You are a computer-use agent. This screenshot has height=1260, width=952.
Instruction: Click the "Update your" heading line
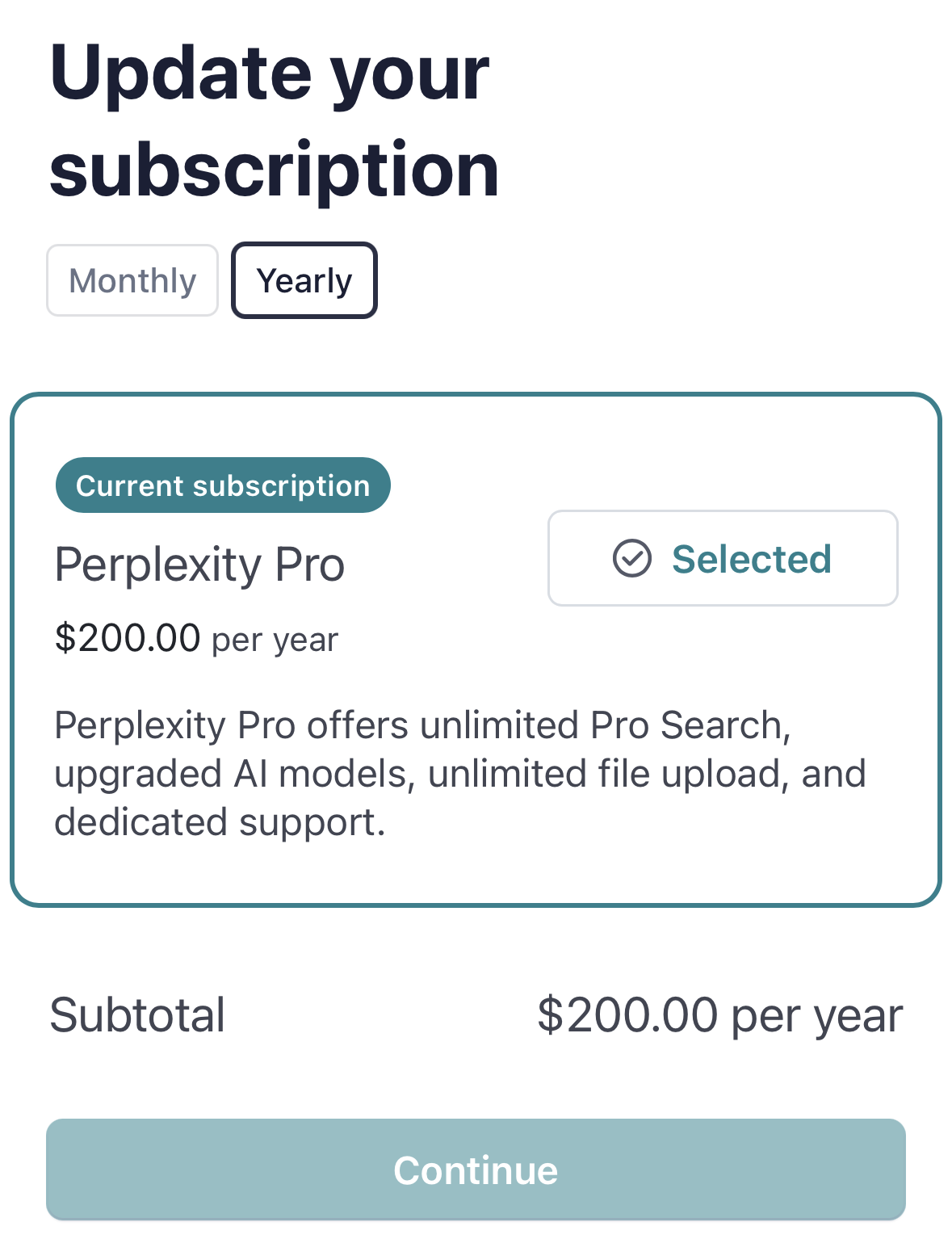(270, 73)
